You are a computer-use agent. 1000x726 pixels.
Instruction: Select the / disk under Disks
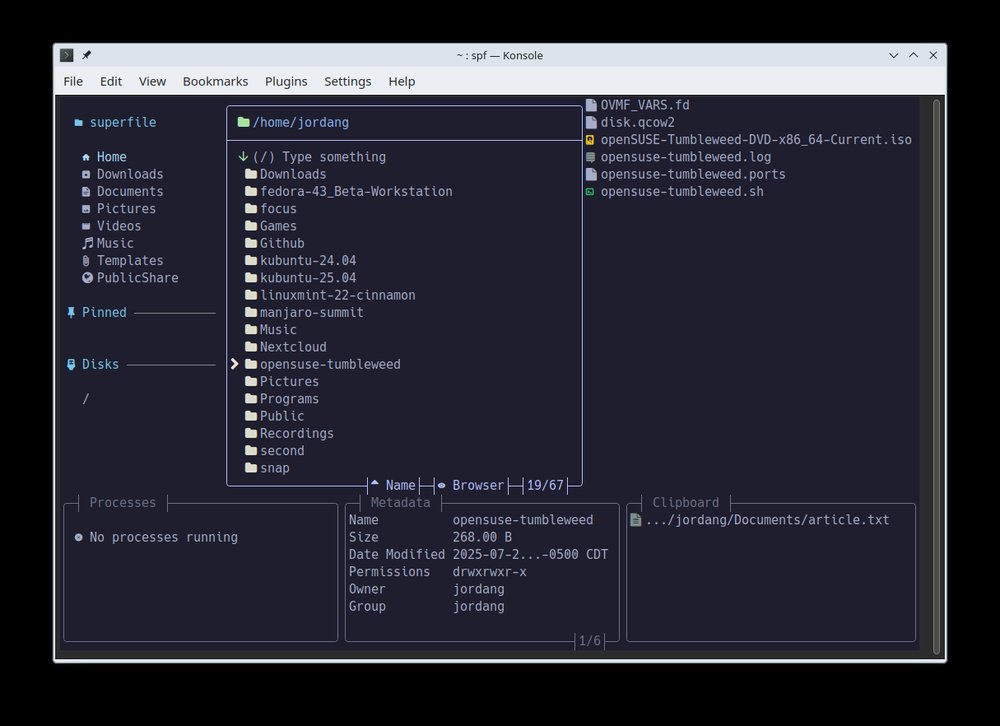click(x=85, y=398)
